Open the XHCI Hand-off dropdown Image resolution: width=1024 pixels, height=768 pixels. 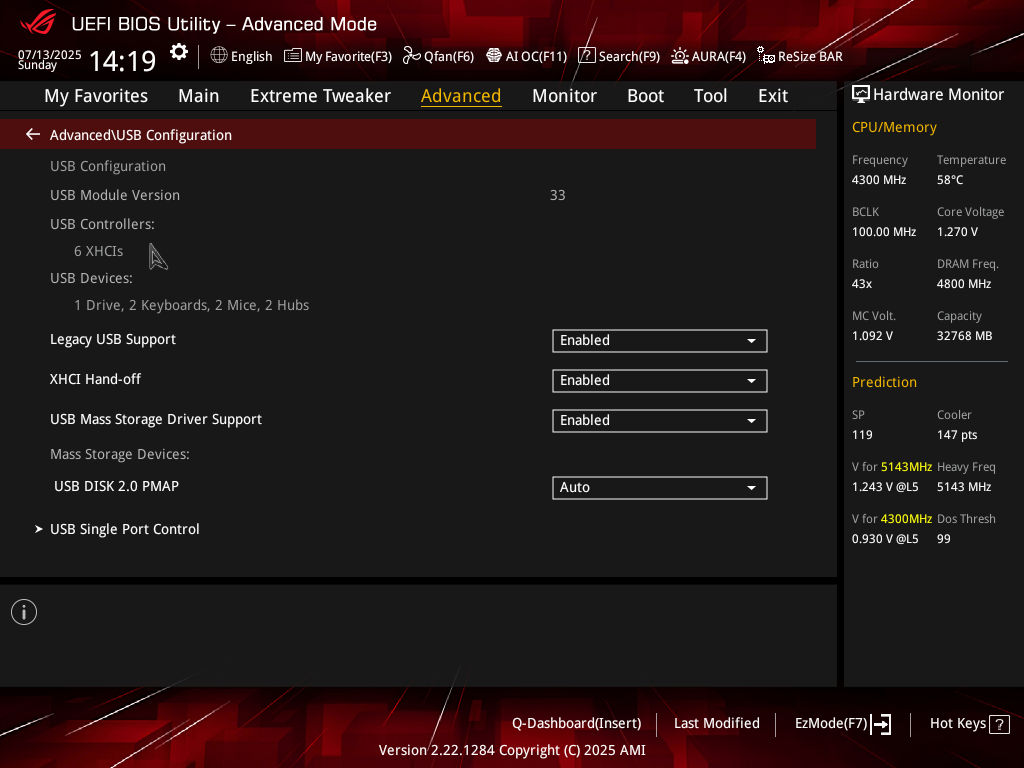(660, 381)
